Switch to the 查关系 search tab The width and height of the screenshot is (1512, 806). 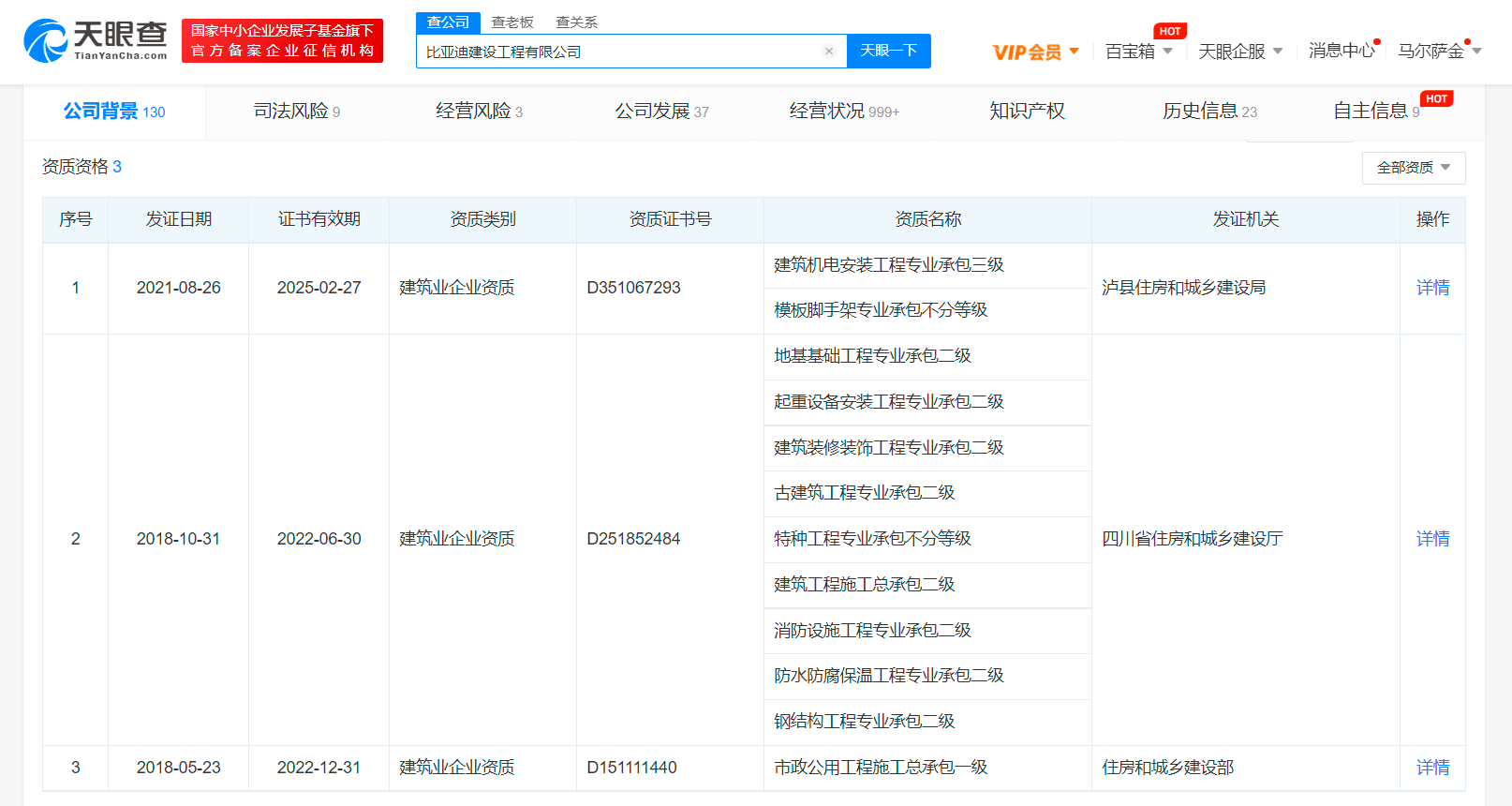576,22
